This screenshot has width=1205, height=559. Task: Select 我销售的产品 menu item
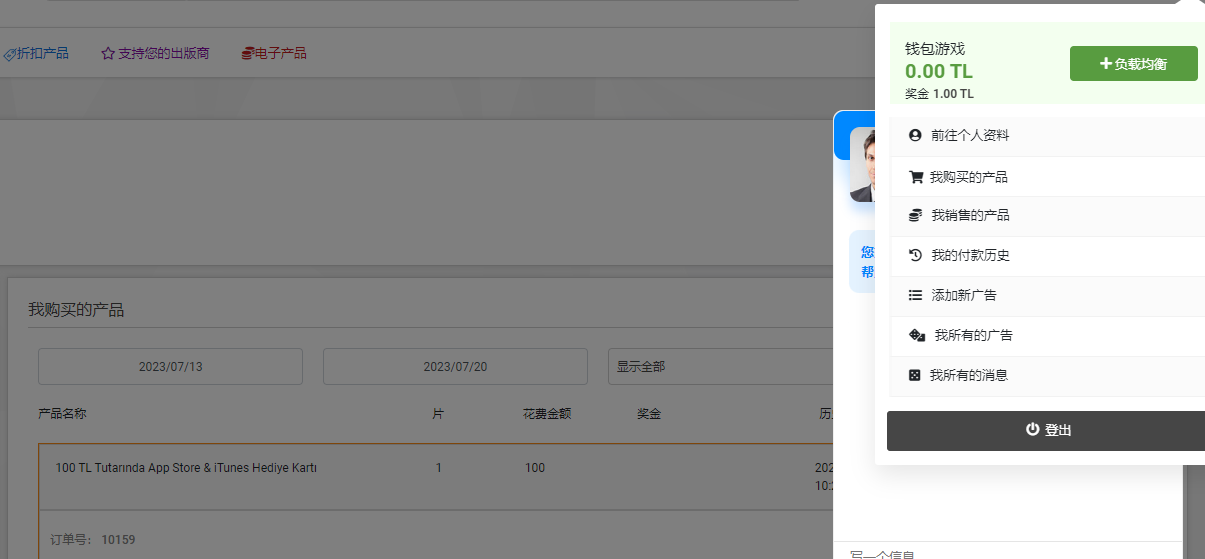pyautogui.click(x=1047, y=216)
